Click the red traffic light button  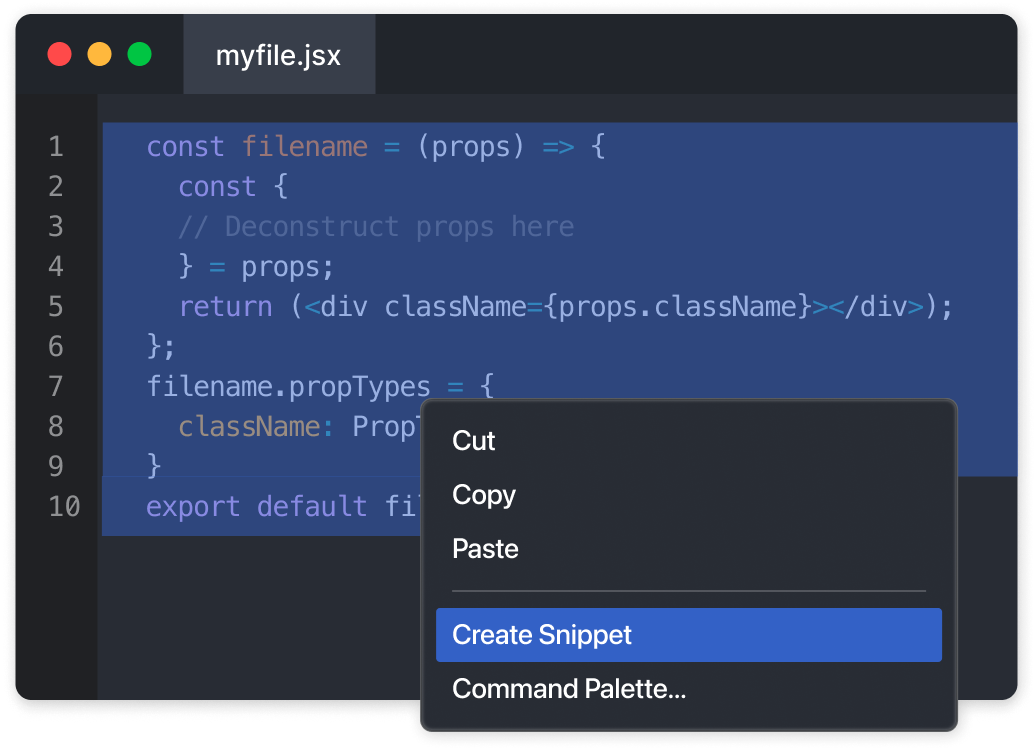[59, 53]
